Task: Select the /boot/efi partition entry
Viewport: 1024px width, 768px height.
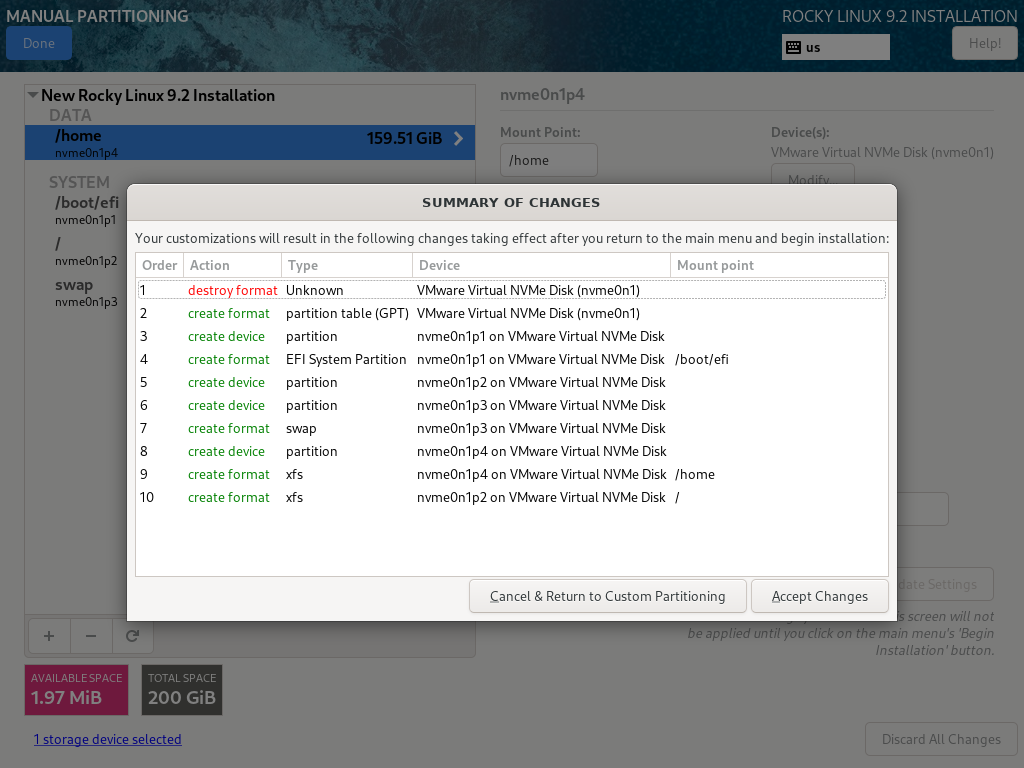Action: click(87, 210)
